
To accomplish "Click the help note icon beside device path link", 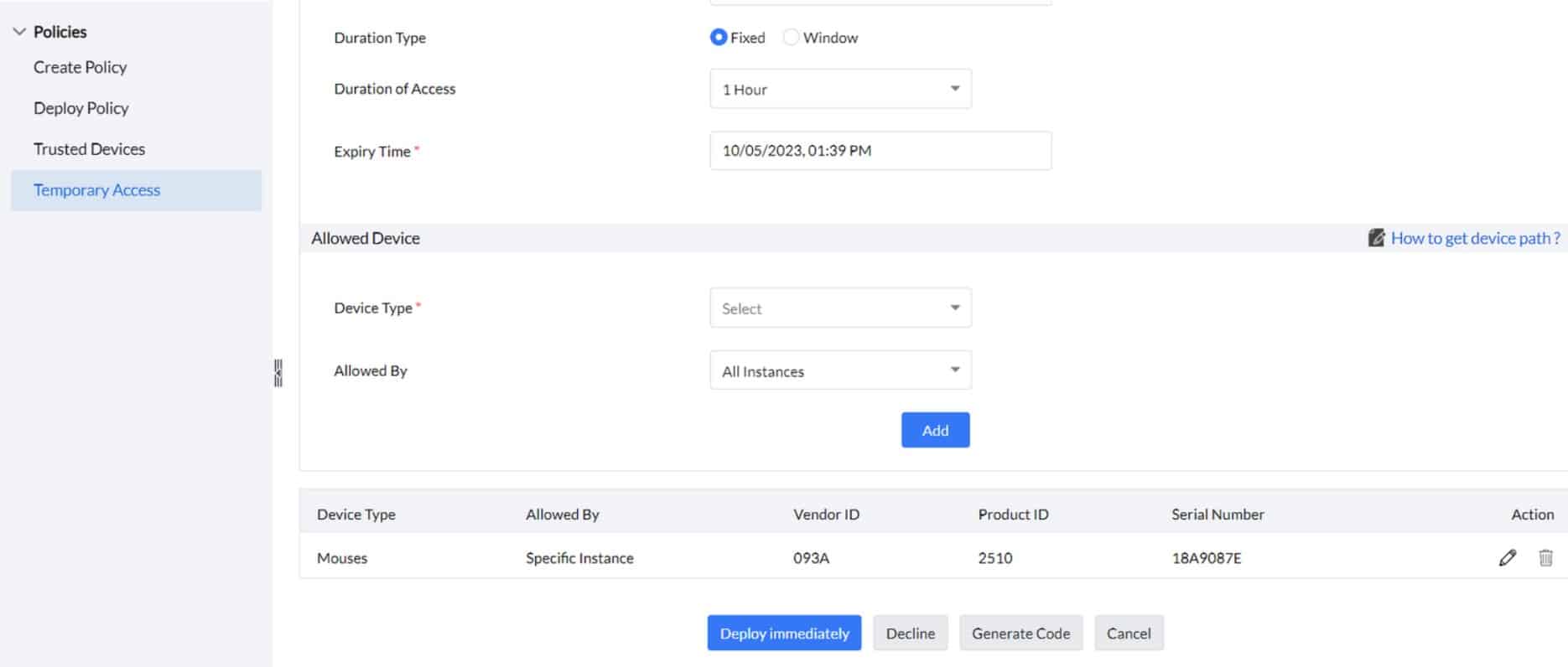I will 1376,238.
